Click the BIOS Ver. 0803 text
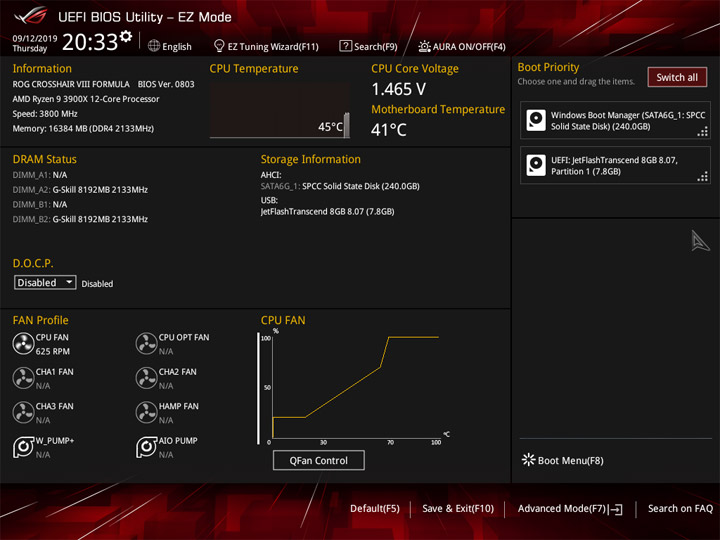Image resolution: width=720 pixels, height=540 pixels. [x=166, y=84]
